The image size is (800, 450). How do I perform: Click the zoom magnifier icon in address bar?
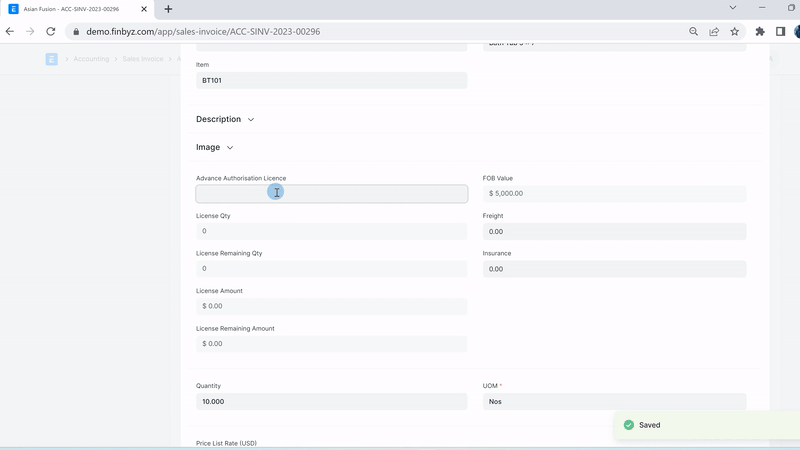click(693, 31)
